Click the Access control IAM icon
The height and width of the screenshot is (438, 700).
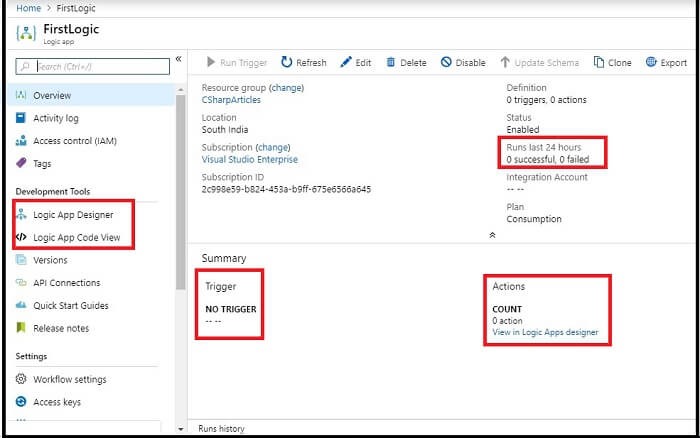21,141
